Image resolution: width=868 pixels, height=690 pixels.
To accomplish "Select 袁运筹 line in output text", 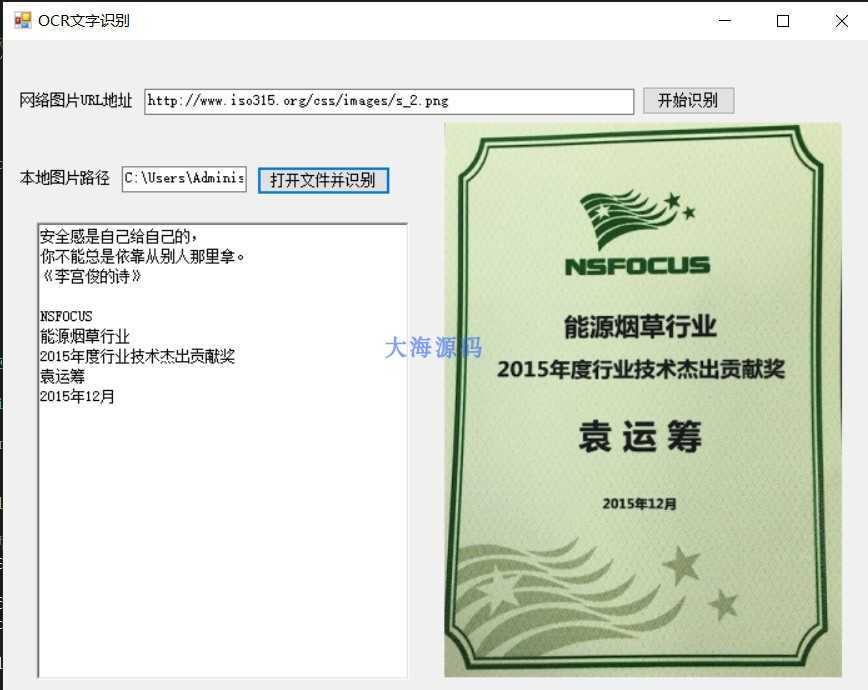I will coord(62,376).
